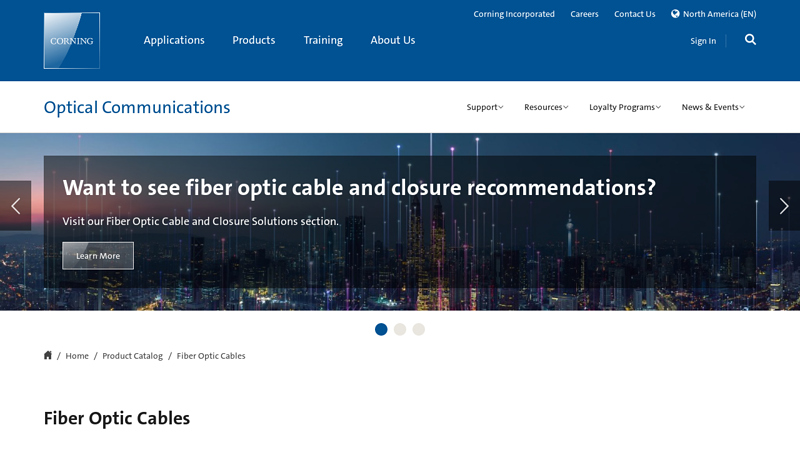Click the Sign In link
The image size is (800, 450).
click(703, 41)
